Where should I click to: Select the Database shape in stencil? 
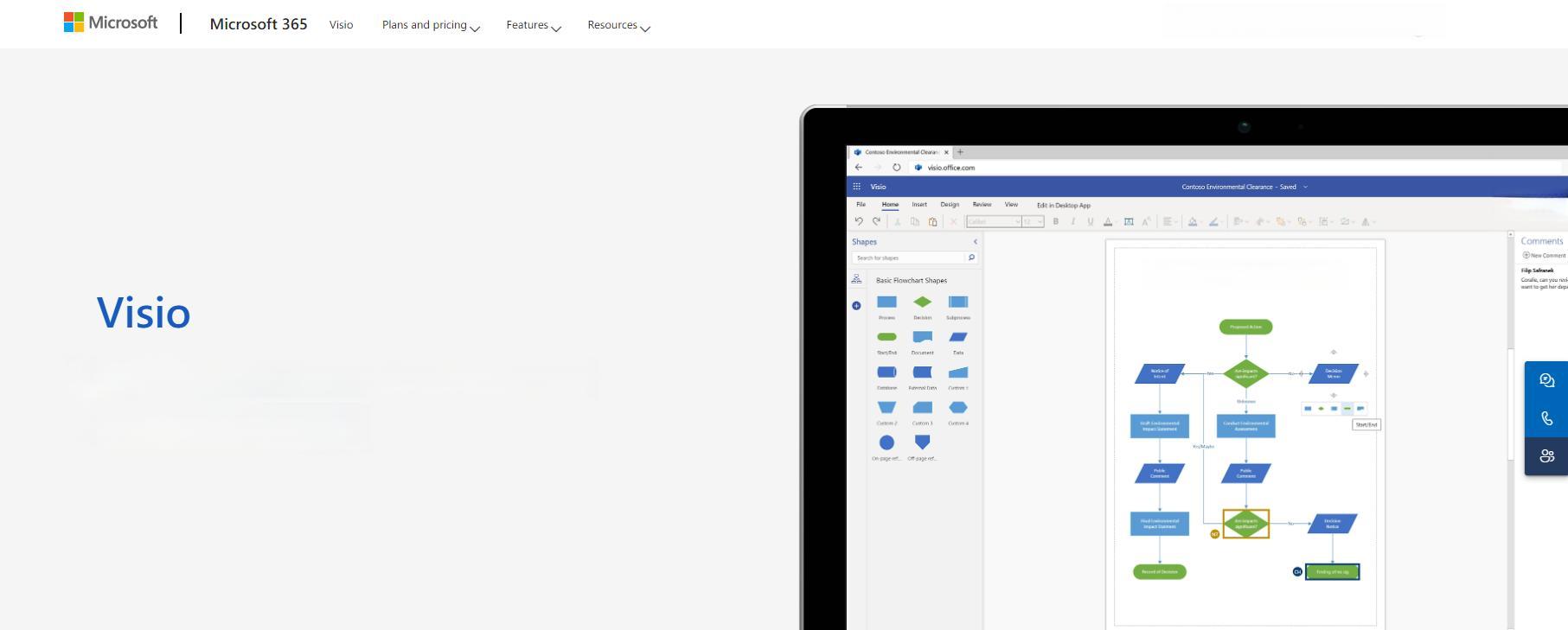(x=886, y=372)
